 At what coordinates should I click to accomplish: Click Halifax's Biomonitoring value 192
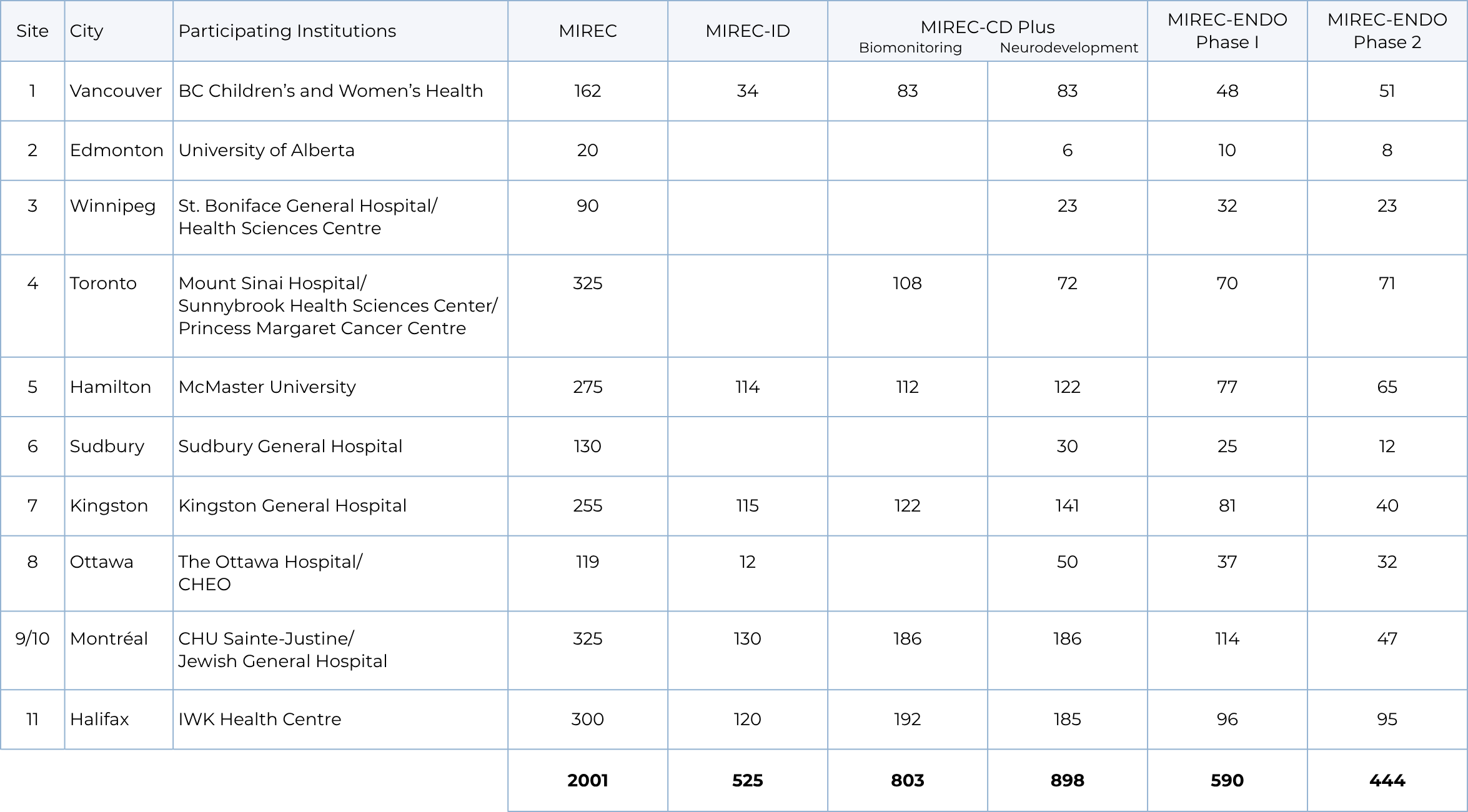point(908,720)
